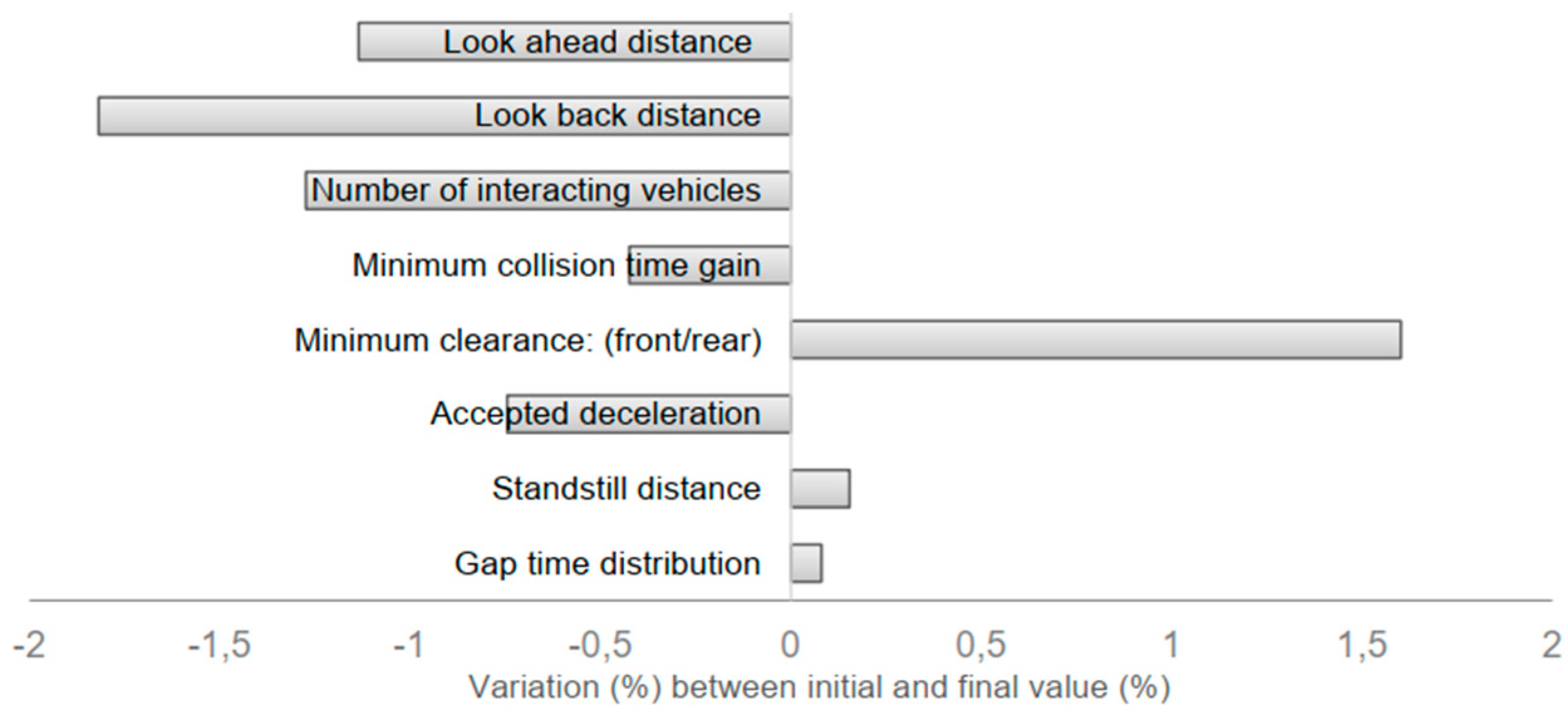Click the -1,5 axis tick label
The image size is (1568, 715).
(x=219, y=645)
